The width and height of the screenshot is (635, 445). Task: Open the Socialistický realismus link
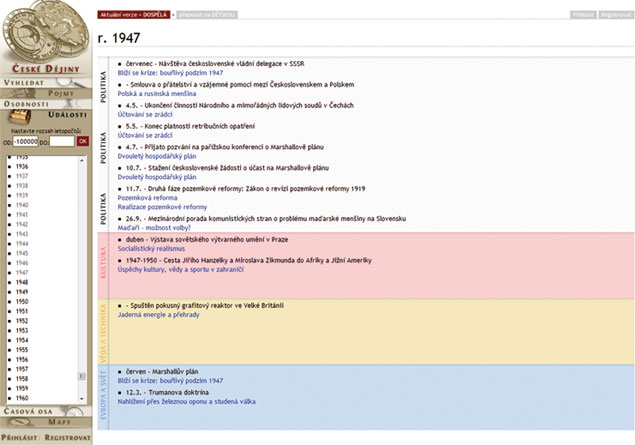(x=150, y=249)
